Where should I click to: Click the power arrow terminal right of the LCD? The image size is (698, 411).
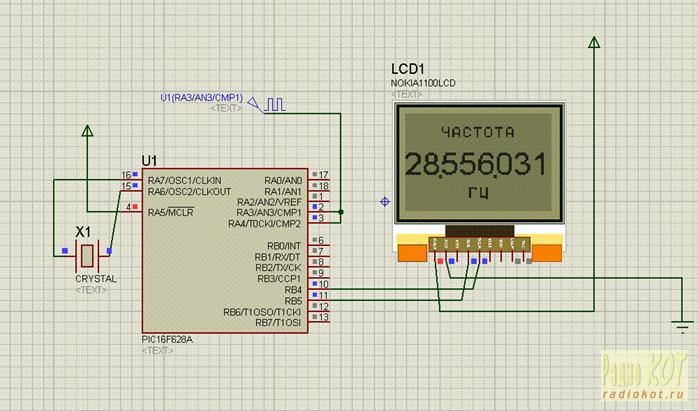[x=593, y=43]
